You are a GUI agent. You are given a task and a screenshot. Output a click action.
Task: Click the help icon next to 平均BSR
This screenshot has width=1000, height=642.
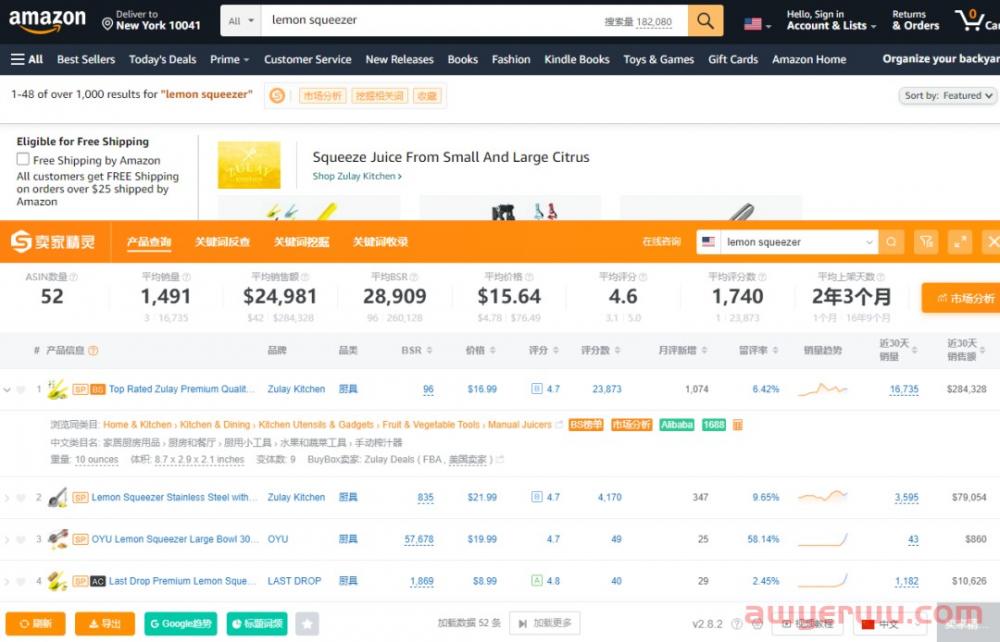click(414, 277)
